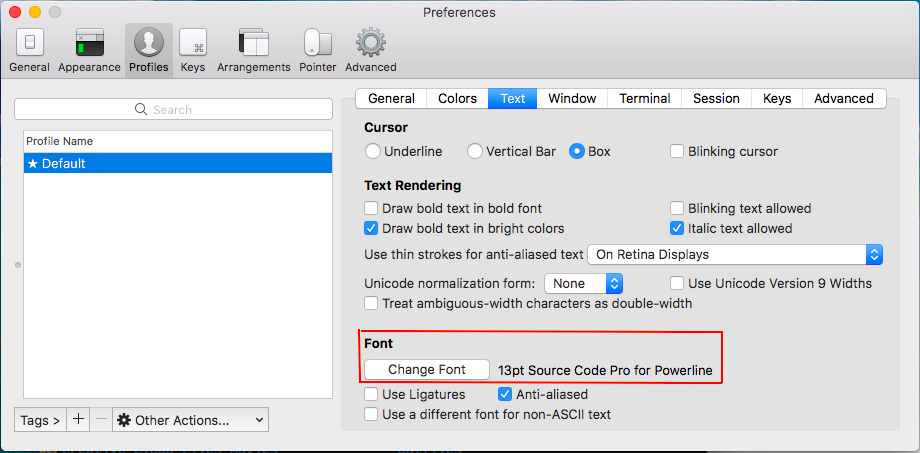Disable Draw bold text in bright colors
Image resolution: width=920 pixels, height=453 pixels.
click(x=371, y=228)
